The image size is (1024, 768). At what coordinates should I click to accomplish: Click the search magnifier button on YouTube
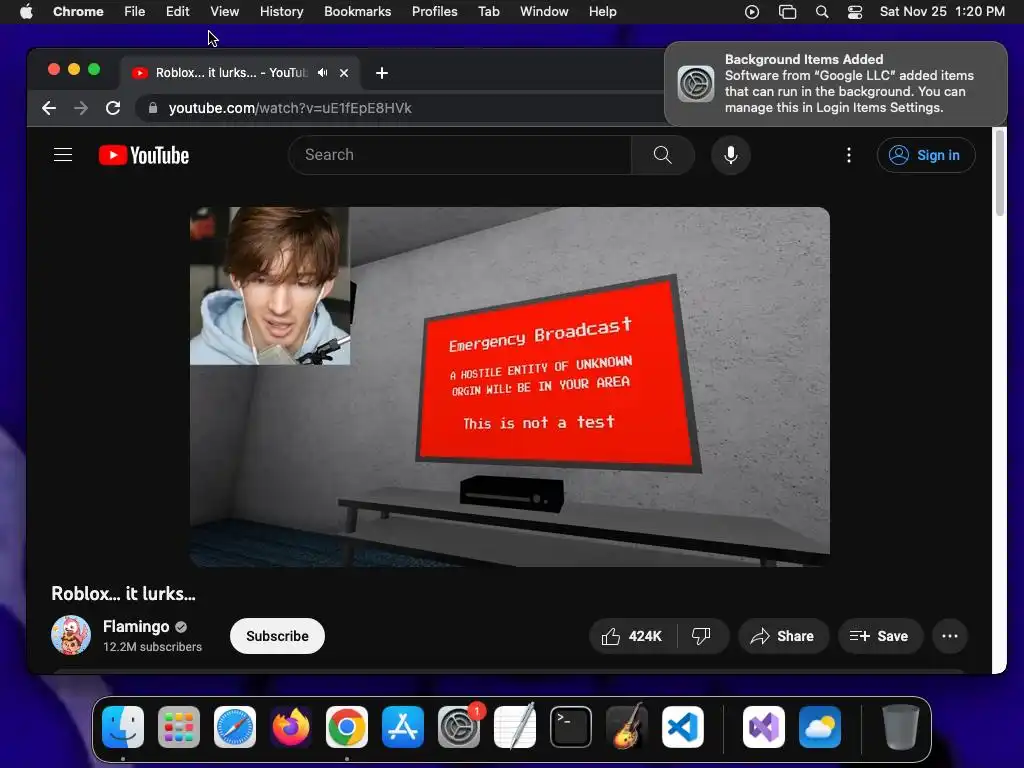[x=662, y=155]
